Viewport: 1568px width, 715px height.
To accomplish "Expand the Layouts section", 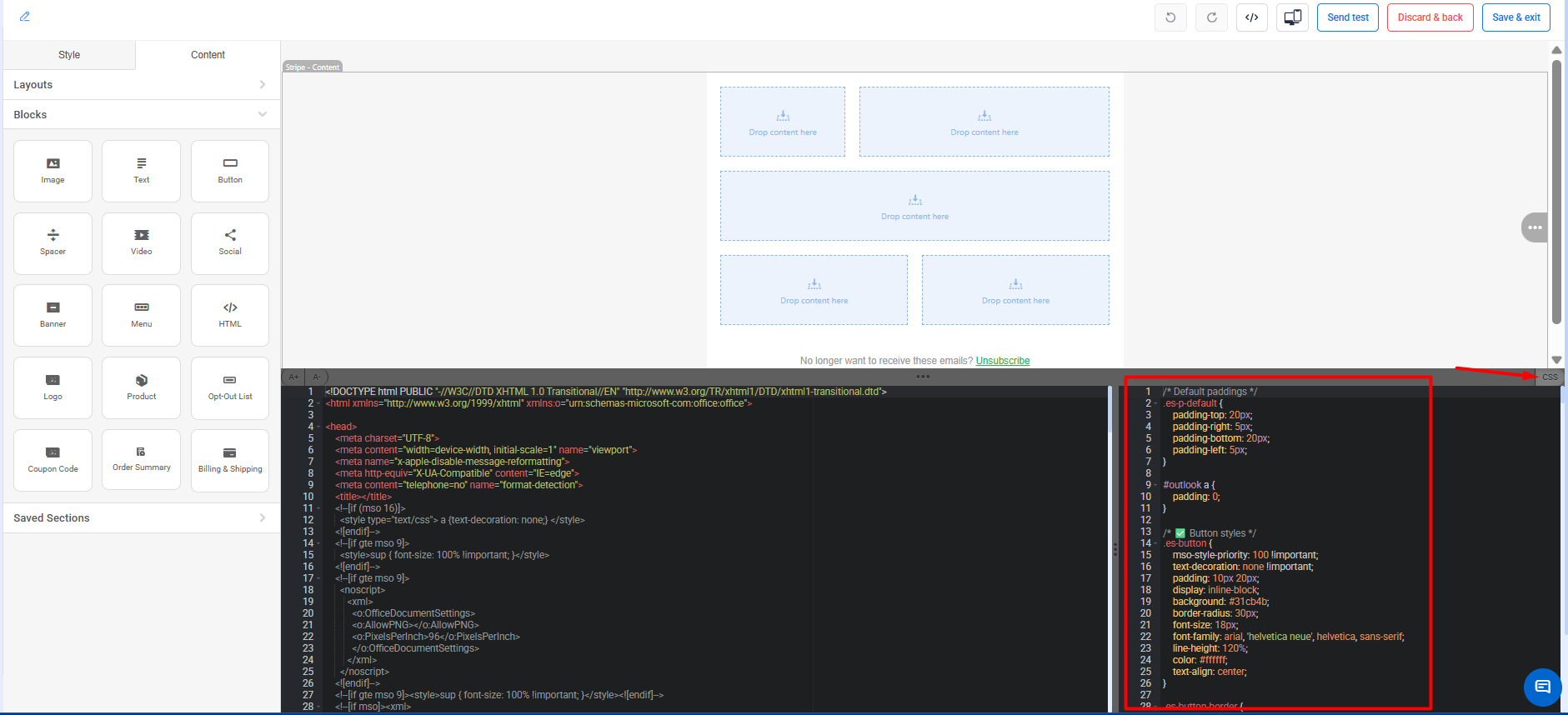I will (140, 85).
